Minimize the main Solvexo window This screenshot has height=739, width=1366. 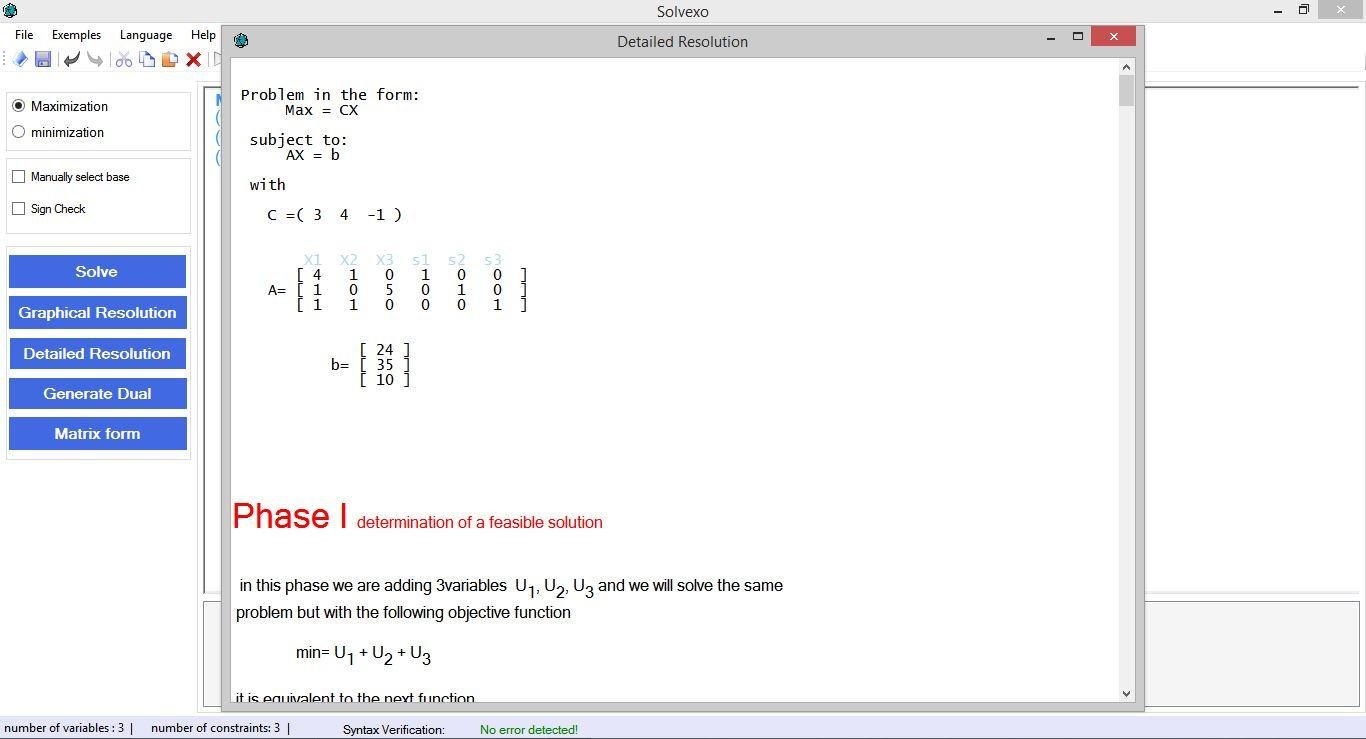(x=1278, y=10)
